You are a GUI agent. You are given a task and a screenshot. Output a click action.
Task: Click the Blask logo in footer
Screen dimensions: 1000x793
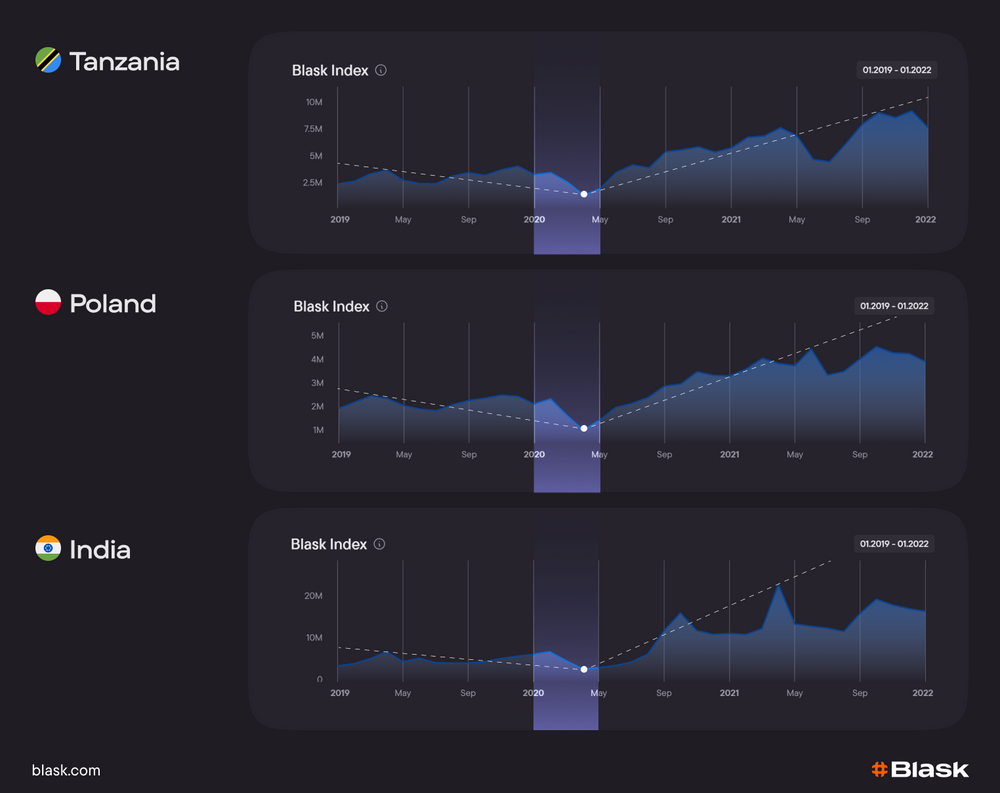point(919,769)
